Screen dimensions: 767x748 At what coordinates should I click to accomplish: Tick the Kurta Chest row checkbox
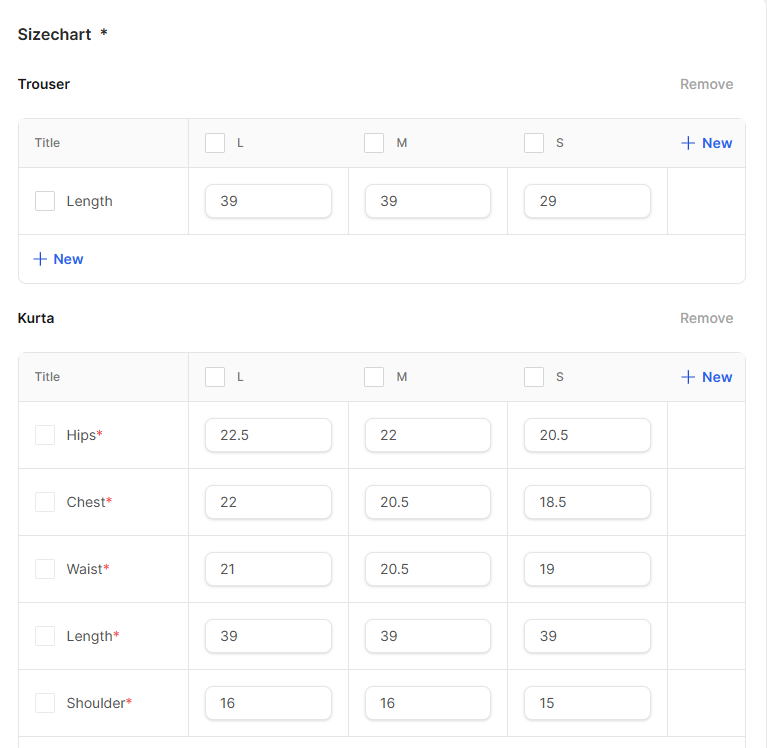[45, 502]
